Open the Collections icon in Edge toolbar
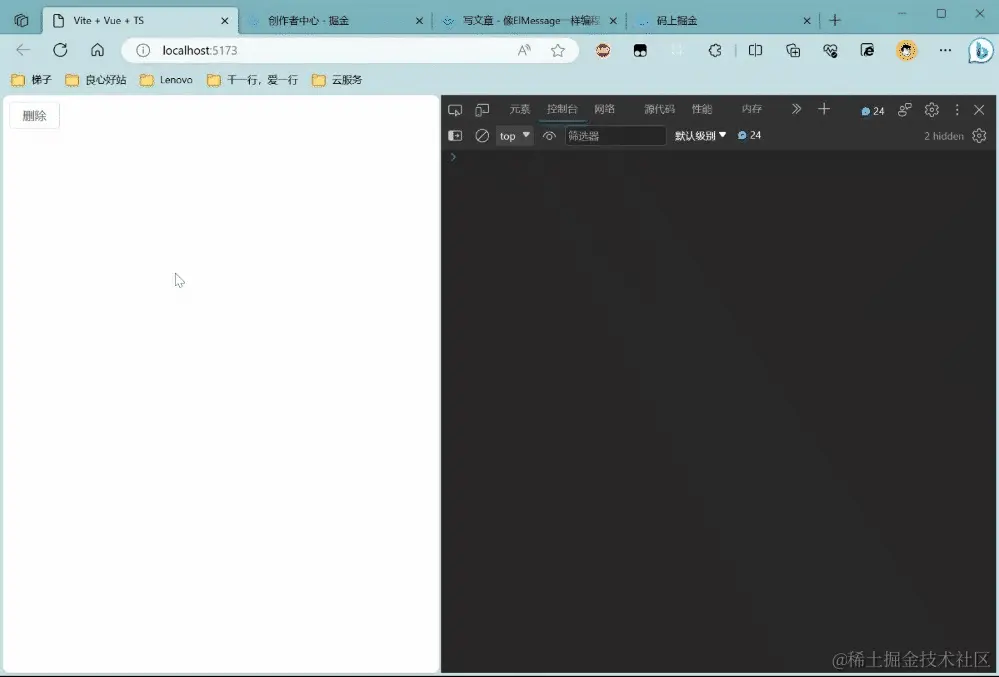The width and height of the screenshot is (999, 677). point(792,50)
